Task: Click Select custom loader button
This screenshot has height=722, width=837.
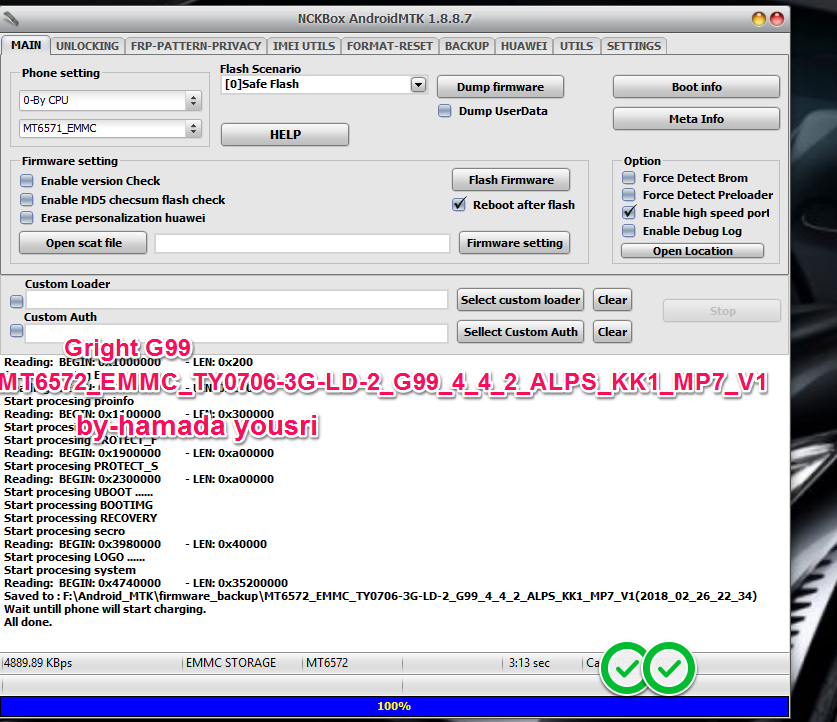Action: 520,300
